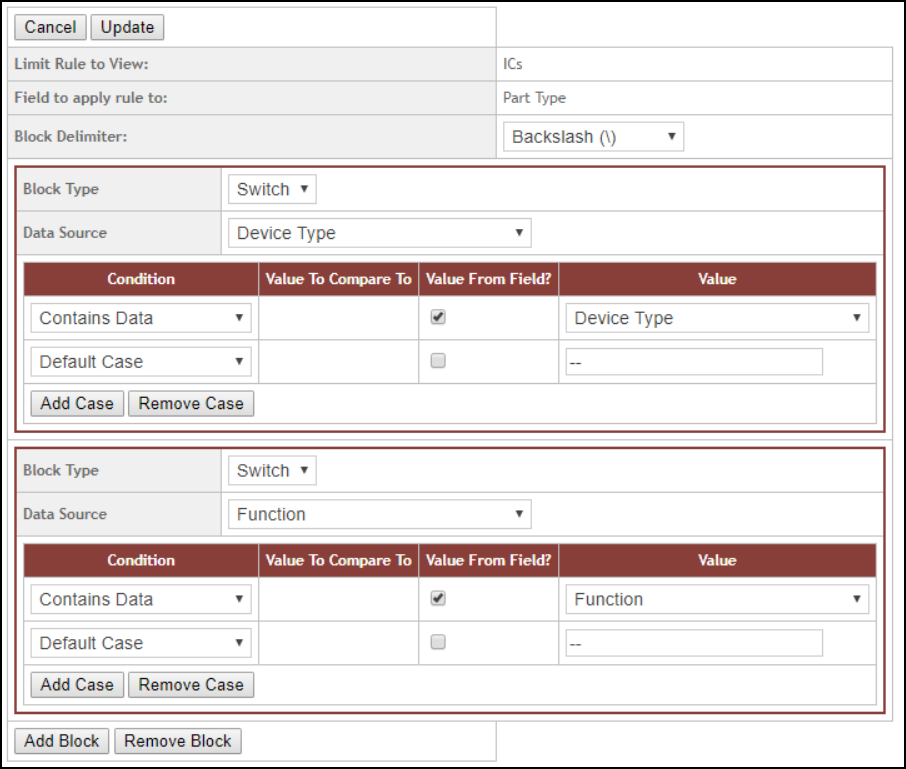Screen dimensions: 906x769
Task: Click Add Case in the Device Type block
Action: 77,404
